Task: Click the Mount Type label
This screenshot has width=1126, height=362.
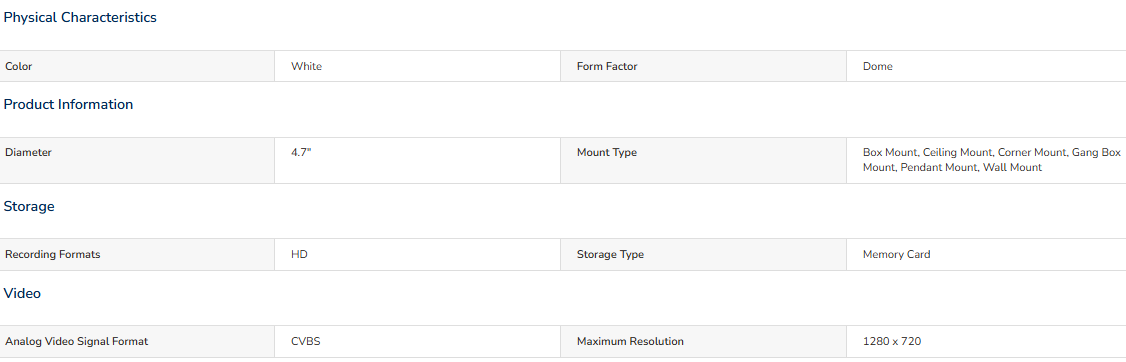Action: 607,152
